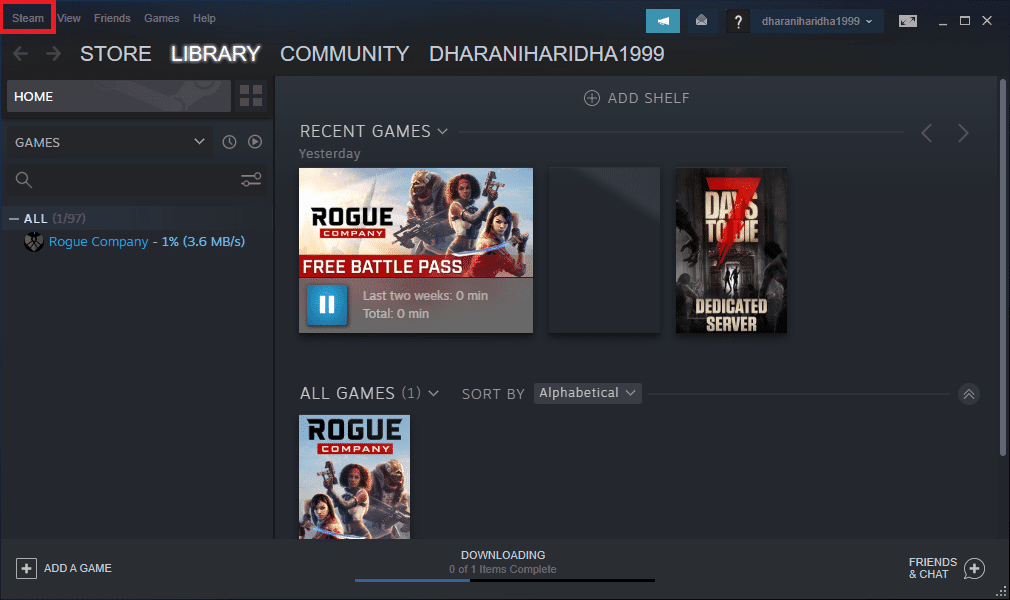Open the announcements megaphone icon
1010x600 pixels.
point(662,20)
